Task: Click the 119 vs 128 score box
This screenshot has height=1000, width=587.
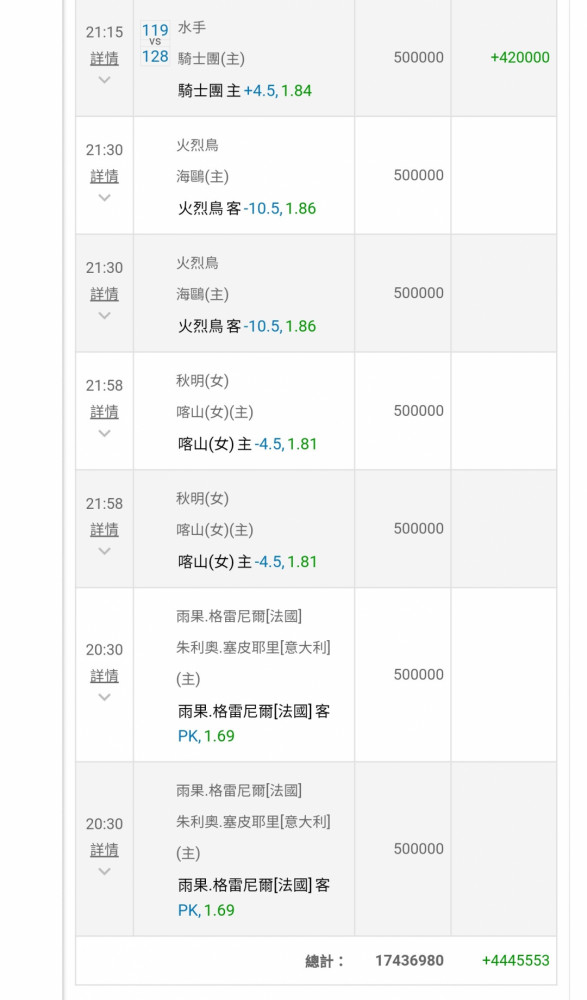Action: [155, 43]
